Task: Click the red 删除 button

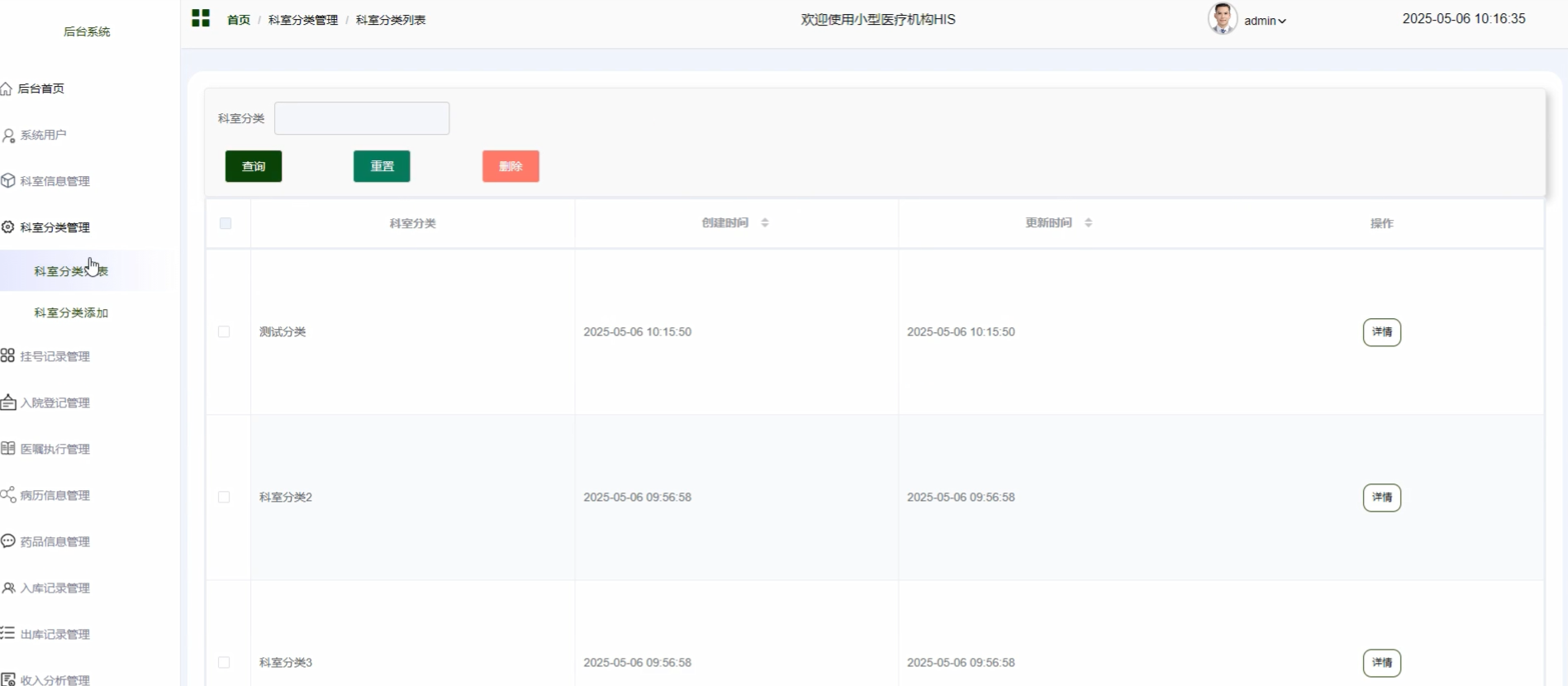Action: pos(511,166)
